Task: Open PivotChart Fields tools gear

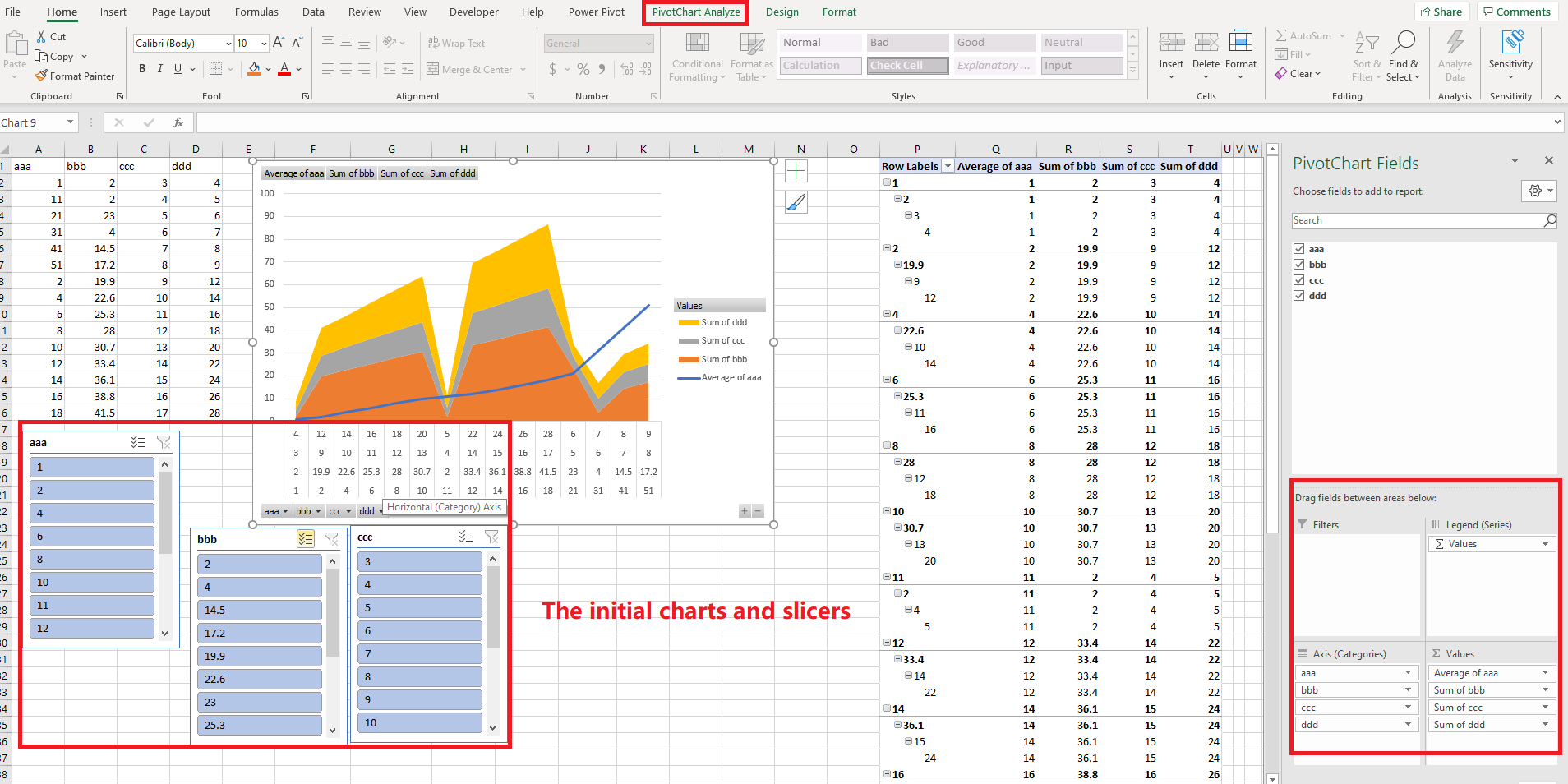Action: (x=1539, y=191)
